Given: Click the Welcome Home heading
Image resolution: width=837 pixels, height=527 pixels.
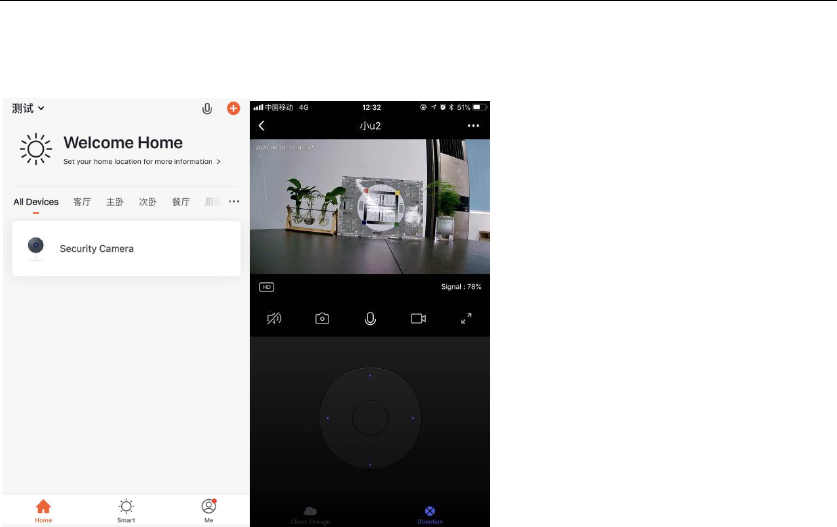Looking at the screenshot, I should (123, 143).
